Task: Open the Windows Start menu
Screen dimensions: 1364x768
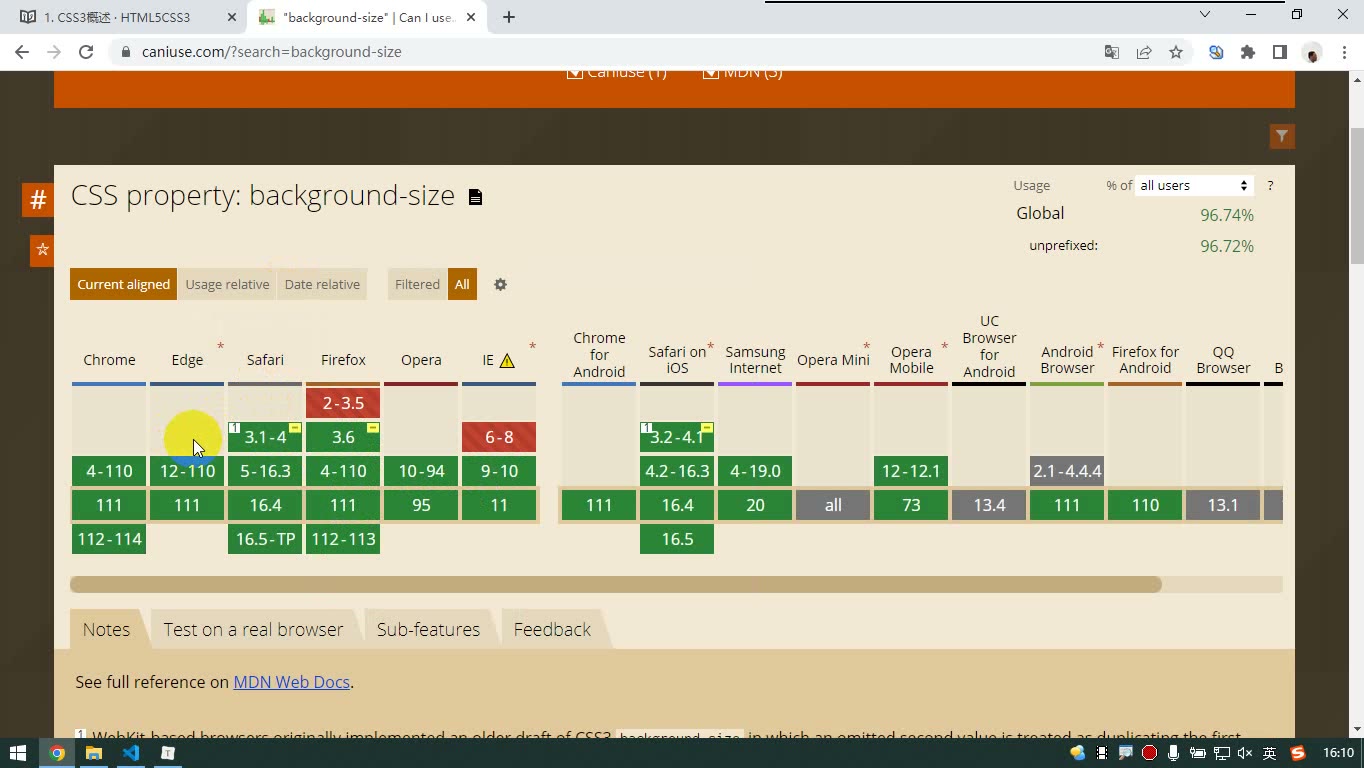Action: point(18,753)
